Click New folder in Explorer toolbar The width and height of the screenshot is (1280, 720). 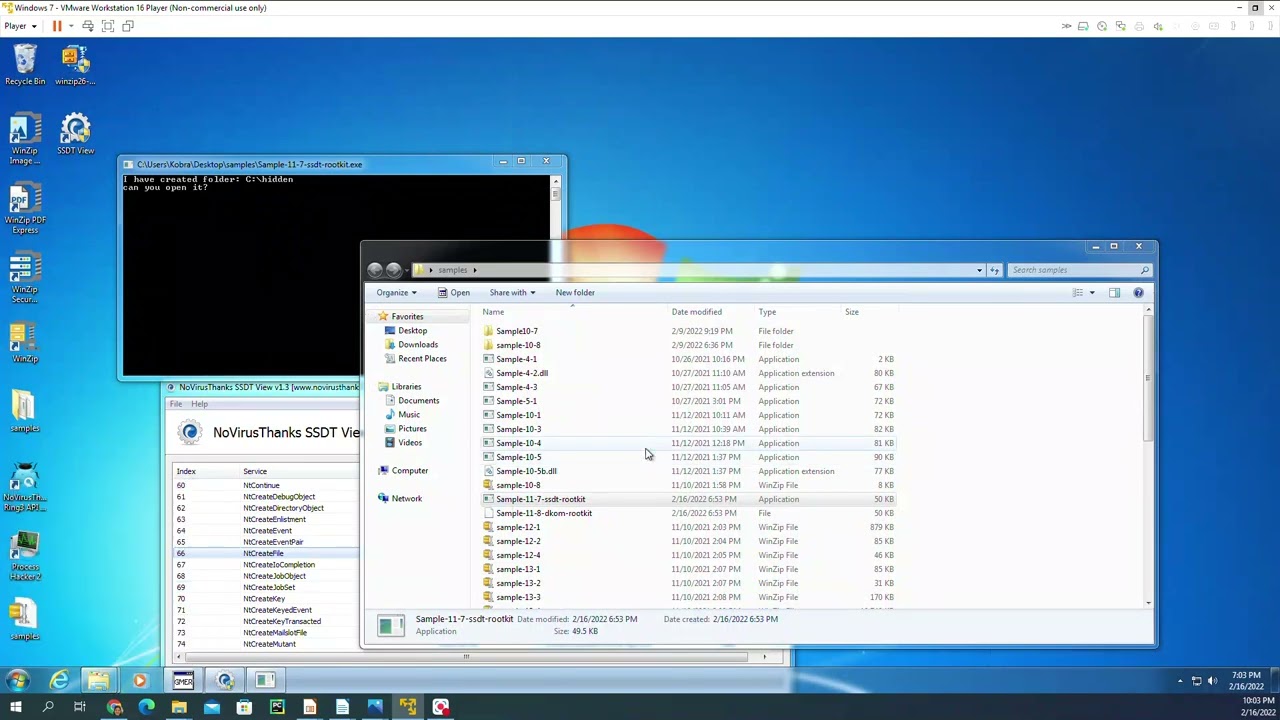(x=575, y=293)
